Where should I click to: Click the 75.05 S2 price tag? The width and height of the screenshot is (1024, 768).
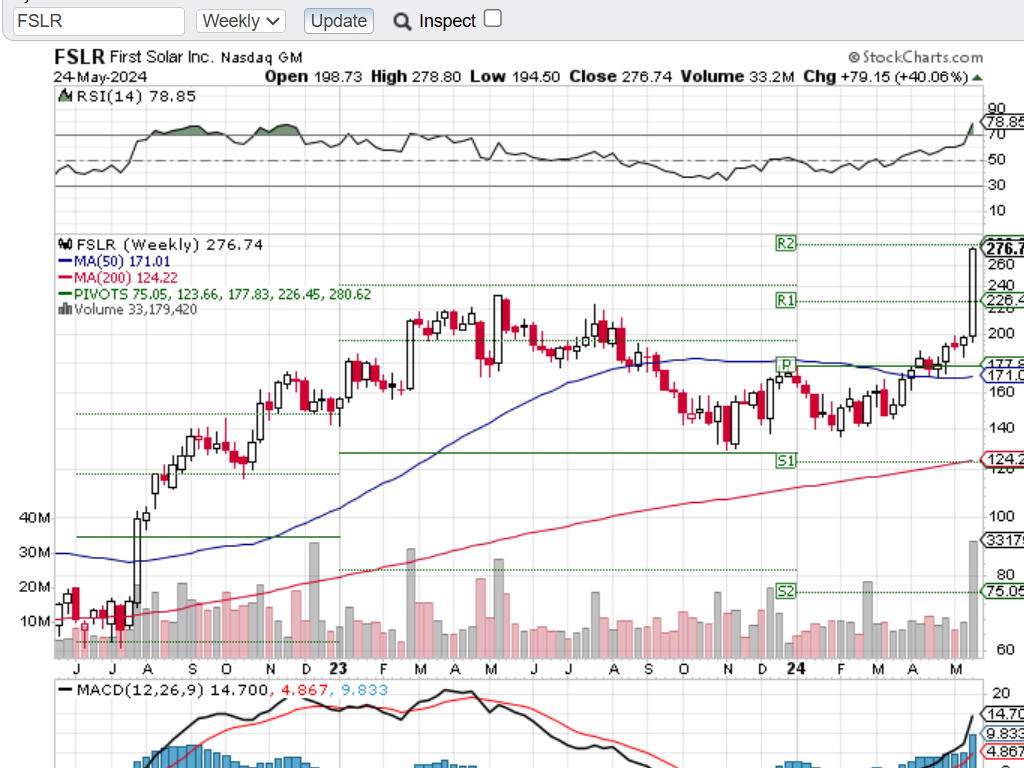point(1004,591)
